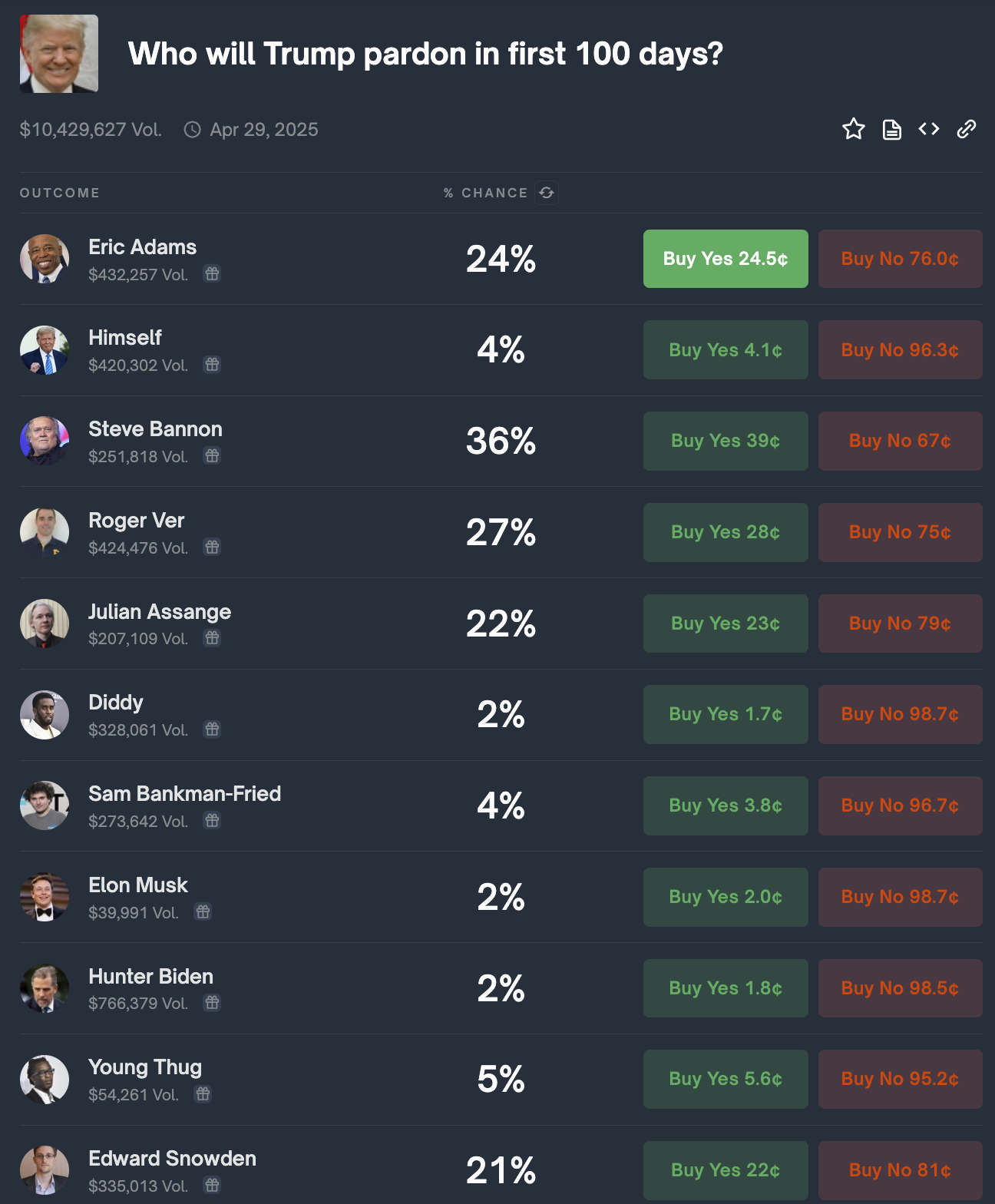Click the star favorite icon

(x=853, y=129)
